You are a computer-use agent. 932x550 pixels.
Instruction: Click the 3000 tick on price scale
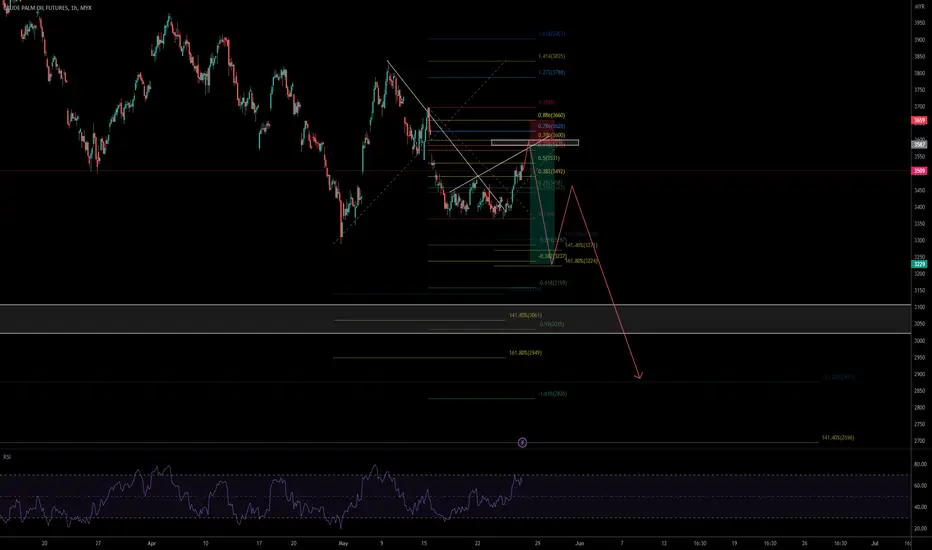point(919,341)
